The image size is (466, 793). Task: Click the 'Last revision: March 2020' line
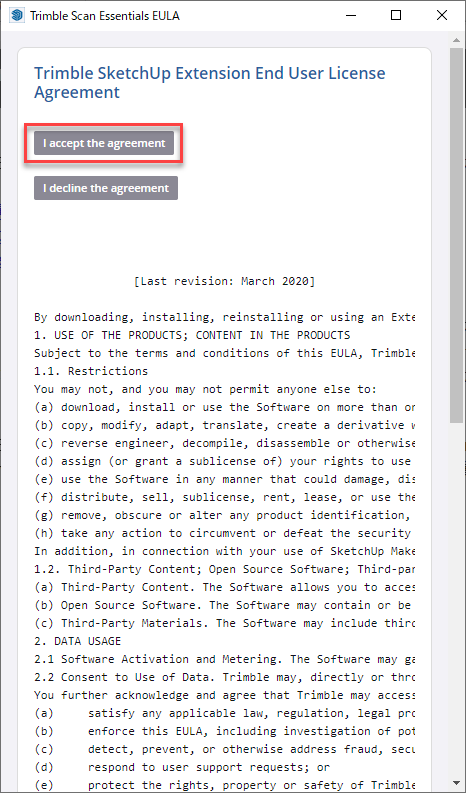(224, 281)
